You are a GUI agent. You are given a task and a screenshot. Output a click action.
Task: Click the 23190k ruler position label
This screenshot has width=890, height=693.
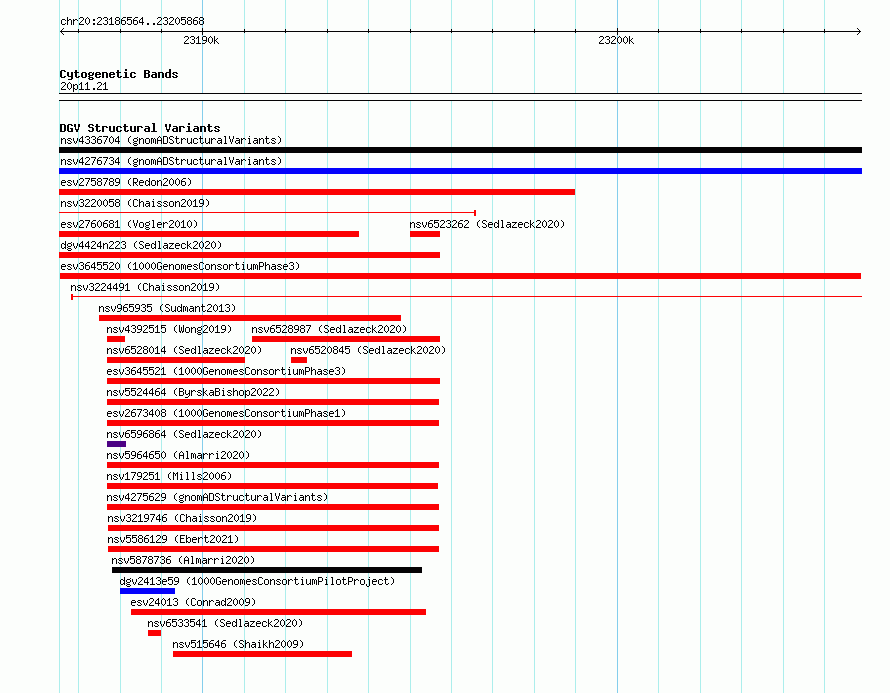(x=201, y=41)
